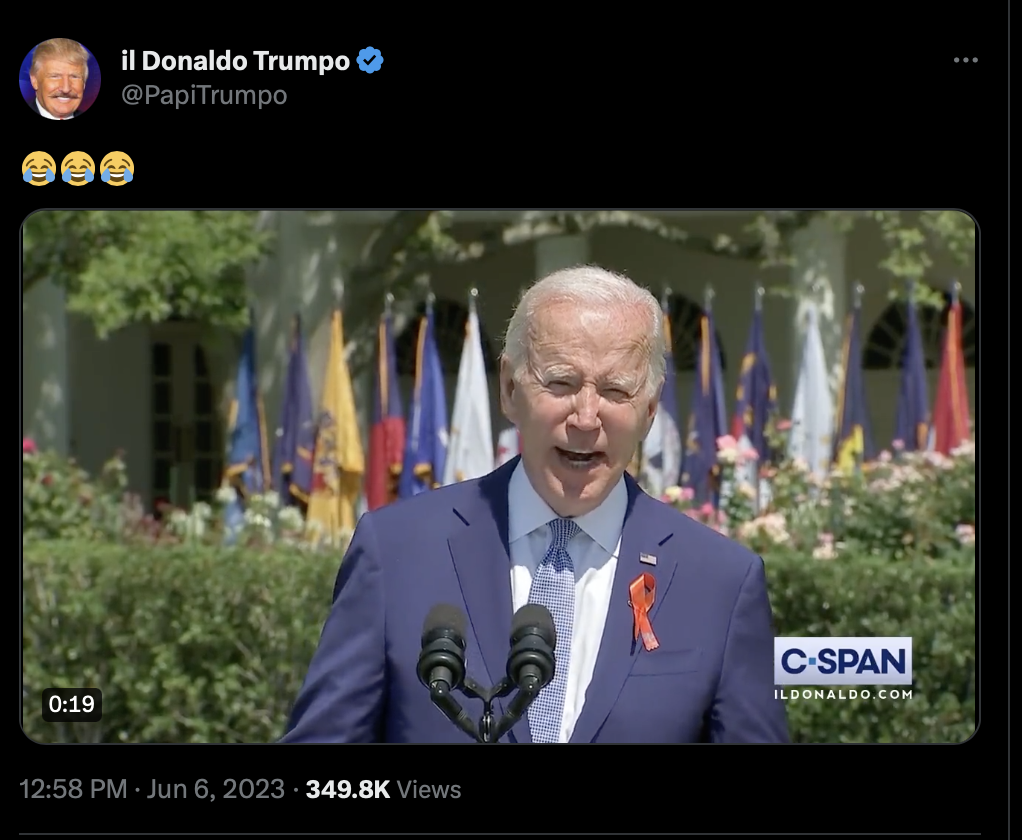
Task: Click the Views label
Action: coord(429,790)
